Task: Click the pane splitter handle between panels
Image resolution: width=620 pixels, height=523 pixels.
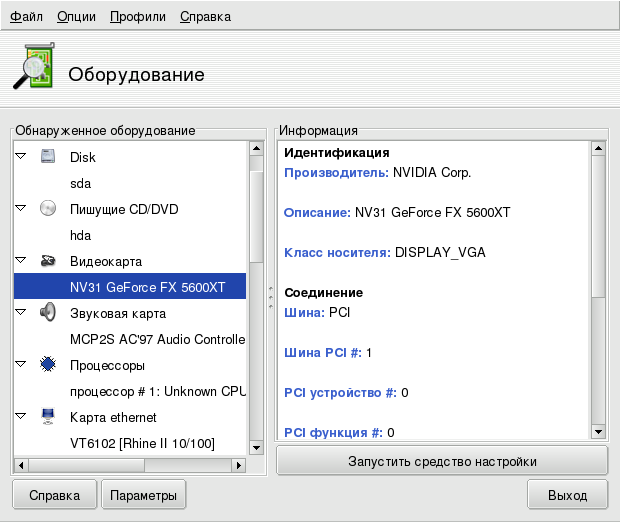Action: click(271, 298)
